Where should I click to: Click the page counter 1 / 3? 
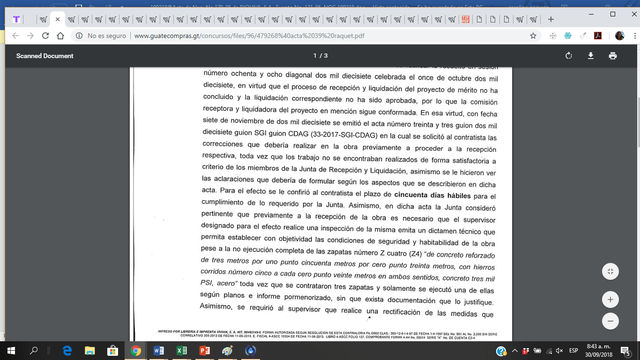(x=320, y=56)
